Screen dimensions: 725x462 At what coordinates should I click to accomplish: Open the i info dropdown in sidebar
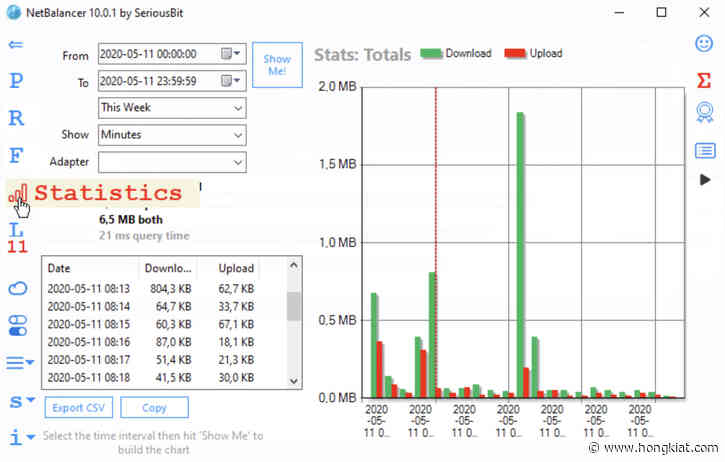(22, 437)
